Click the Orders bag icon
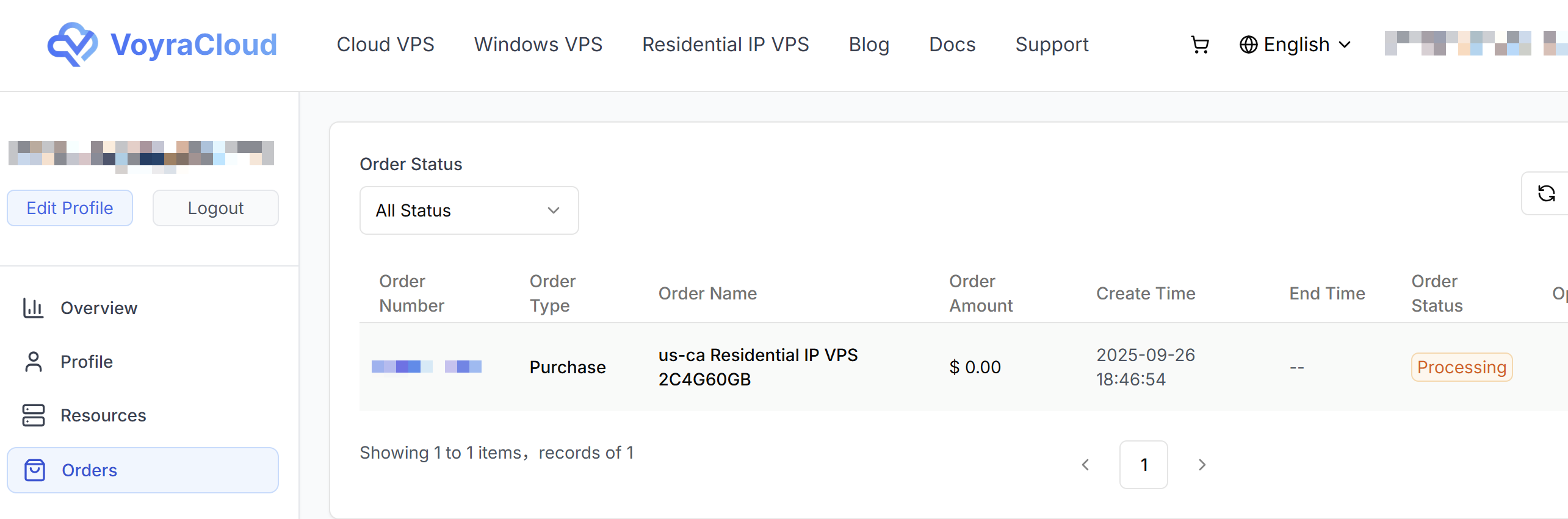This screenshot has height=519, width=1568. 35,470
